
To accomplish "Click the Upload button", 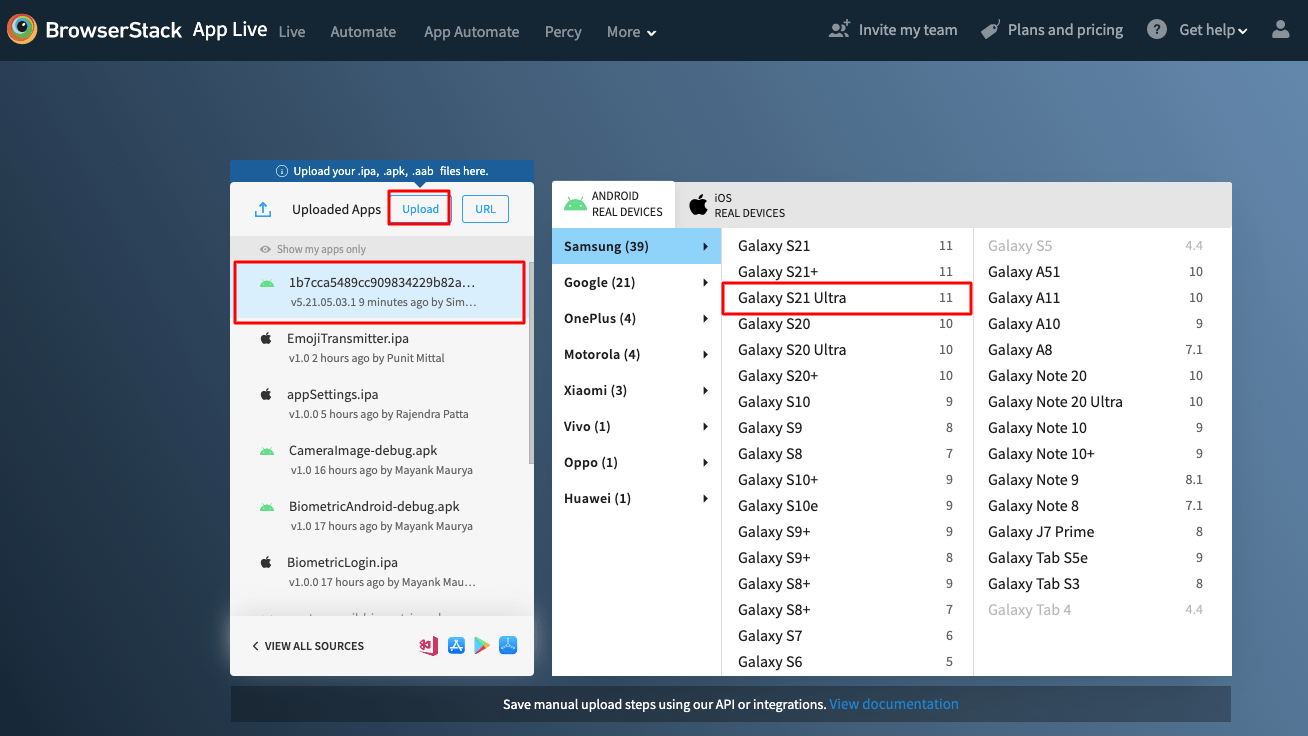I will [419, 208].
